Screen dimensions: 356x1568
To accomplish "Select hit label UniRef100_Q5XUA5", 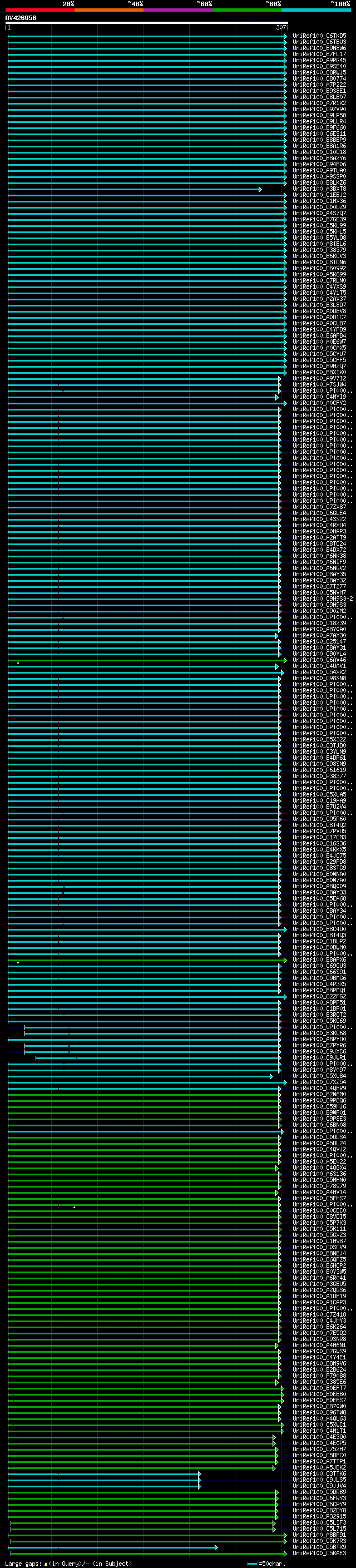I will click(x=319, y=794).
